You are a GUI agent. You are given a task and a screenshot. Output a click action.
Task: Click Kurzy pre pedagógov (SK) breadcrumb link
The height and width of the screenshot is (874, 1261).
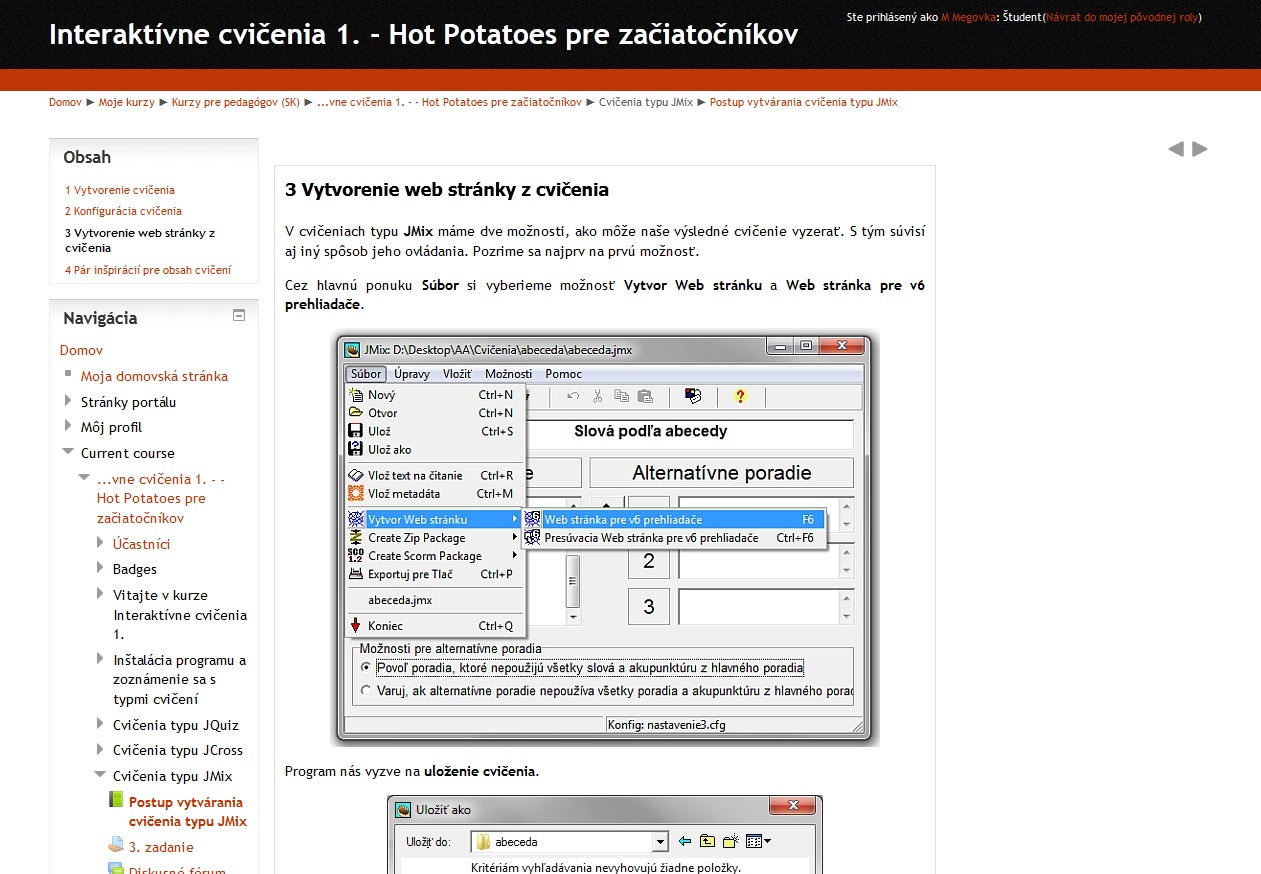[236, 102]
